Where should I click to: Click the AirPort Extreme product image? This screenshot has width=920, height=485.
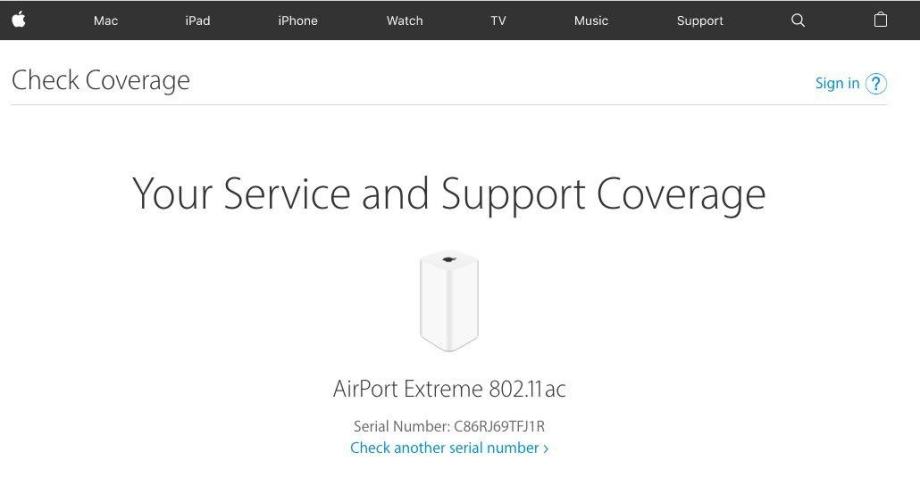click(449, 301)
